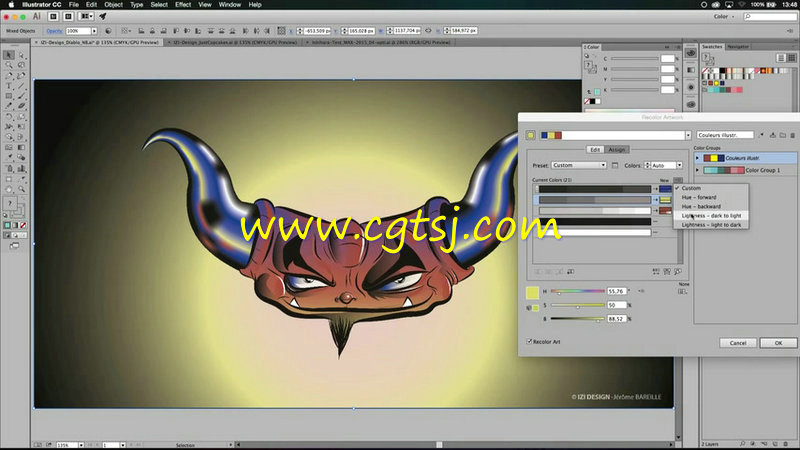Open the Opacity dropdown arrow
The height and width of the screenshot is (450, 800).
click(94, 31)
